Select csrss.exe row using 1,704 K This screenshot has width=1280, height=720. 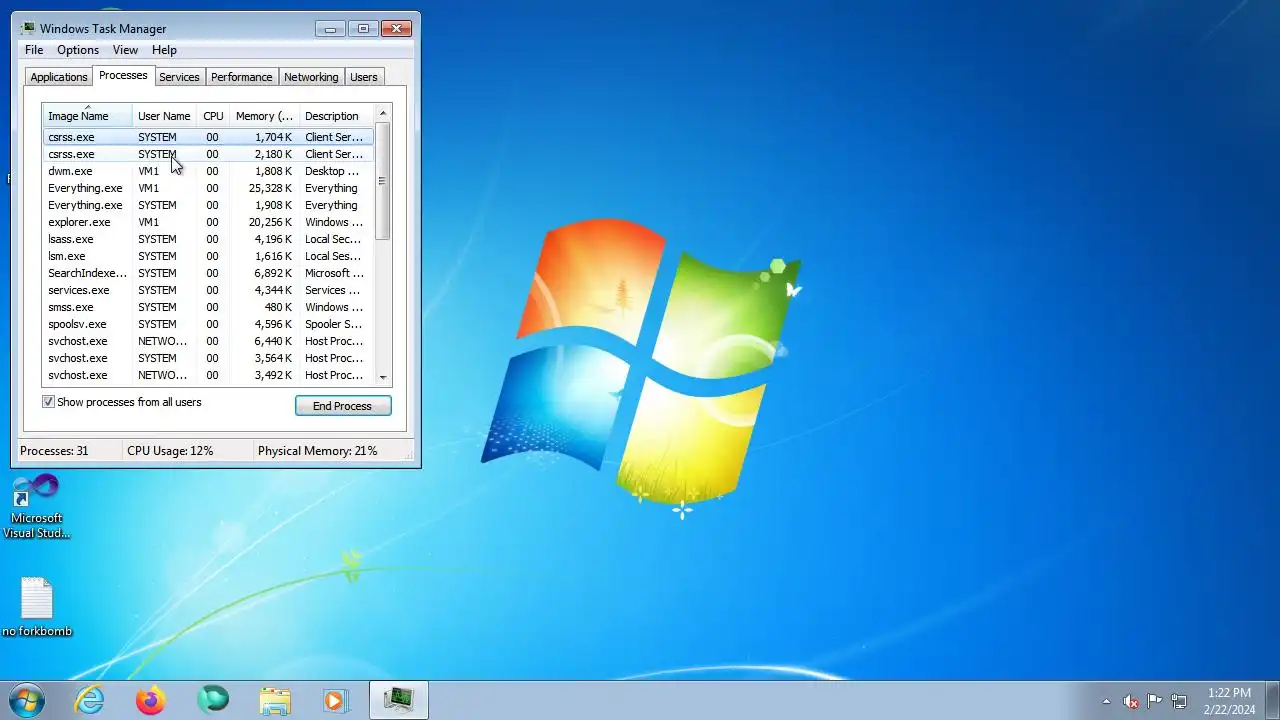208,137
